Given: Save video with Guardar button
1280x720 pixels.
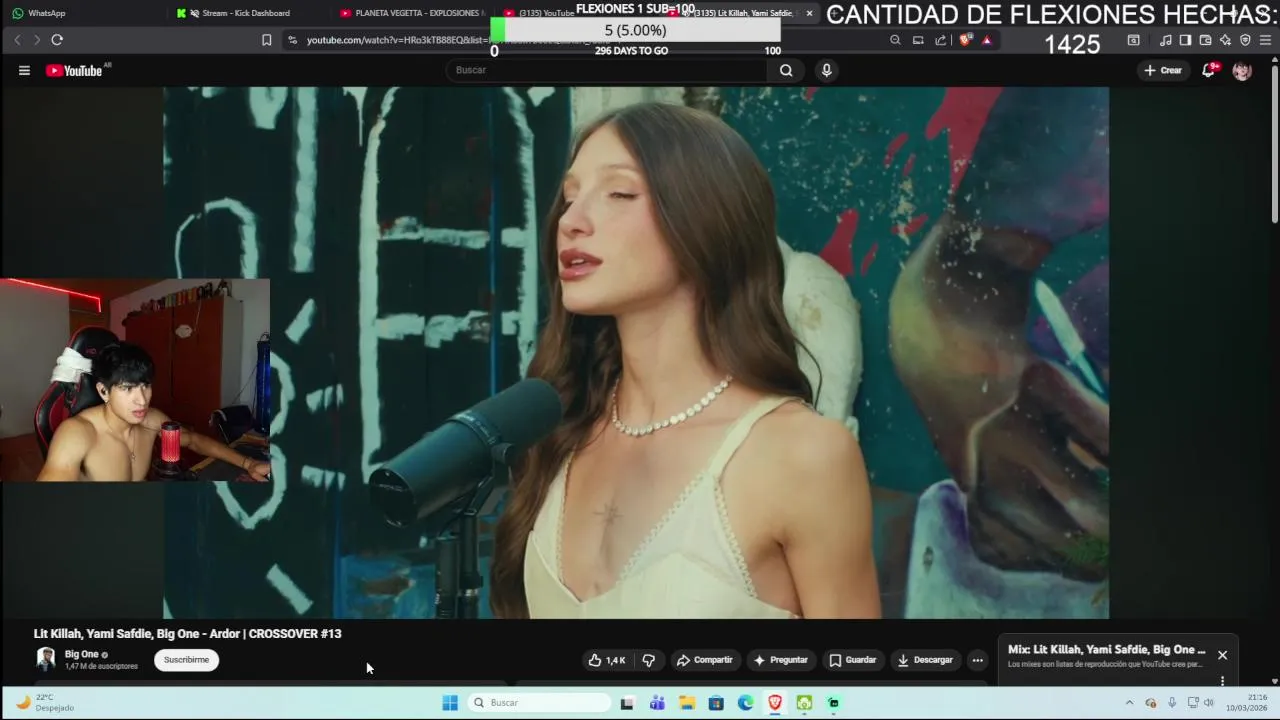Looking at the screenshot, I should click(x=852, y=660).
